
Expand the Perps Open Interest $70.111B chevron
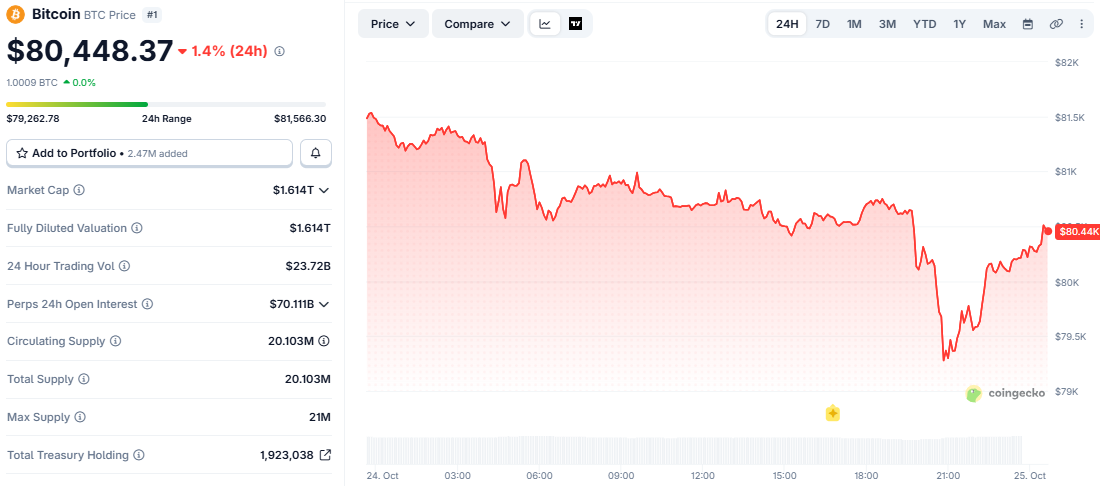point(324,304)
